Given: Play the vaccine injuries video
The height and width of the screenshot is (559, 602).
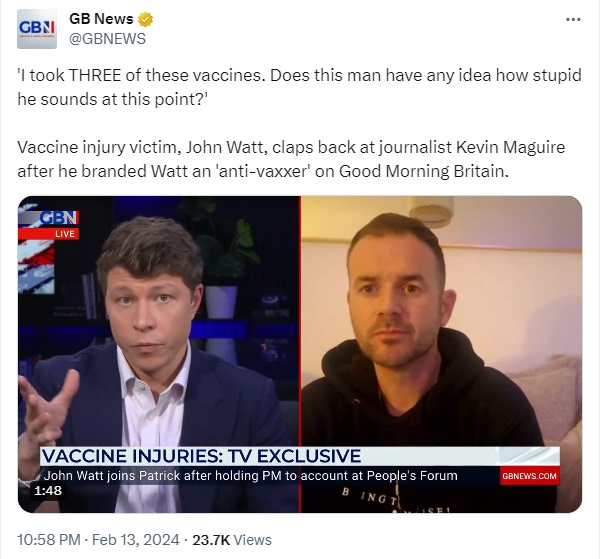Looking at the screenshot, I should [x=300, y=354].
